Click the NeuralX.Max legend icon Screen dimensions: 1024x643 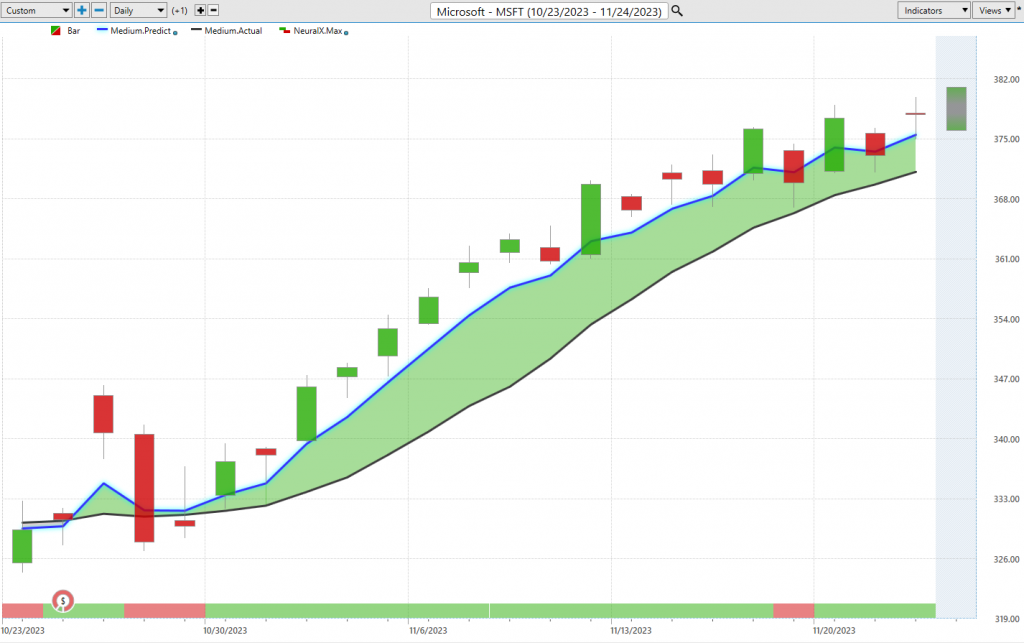point(284,30)
